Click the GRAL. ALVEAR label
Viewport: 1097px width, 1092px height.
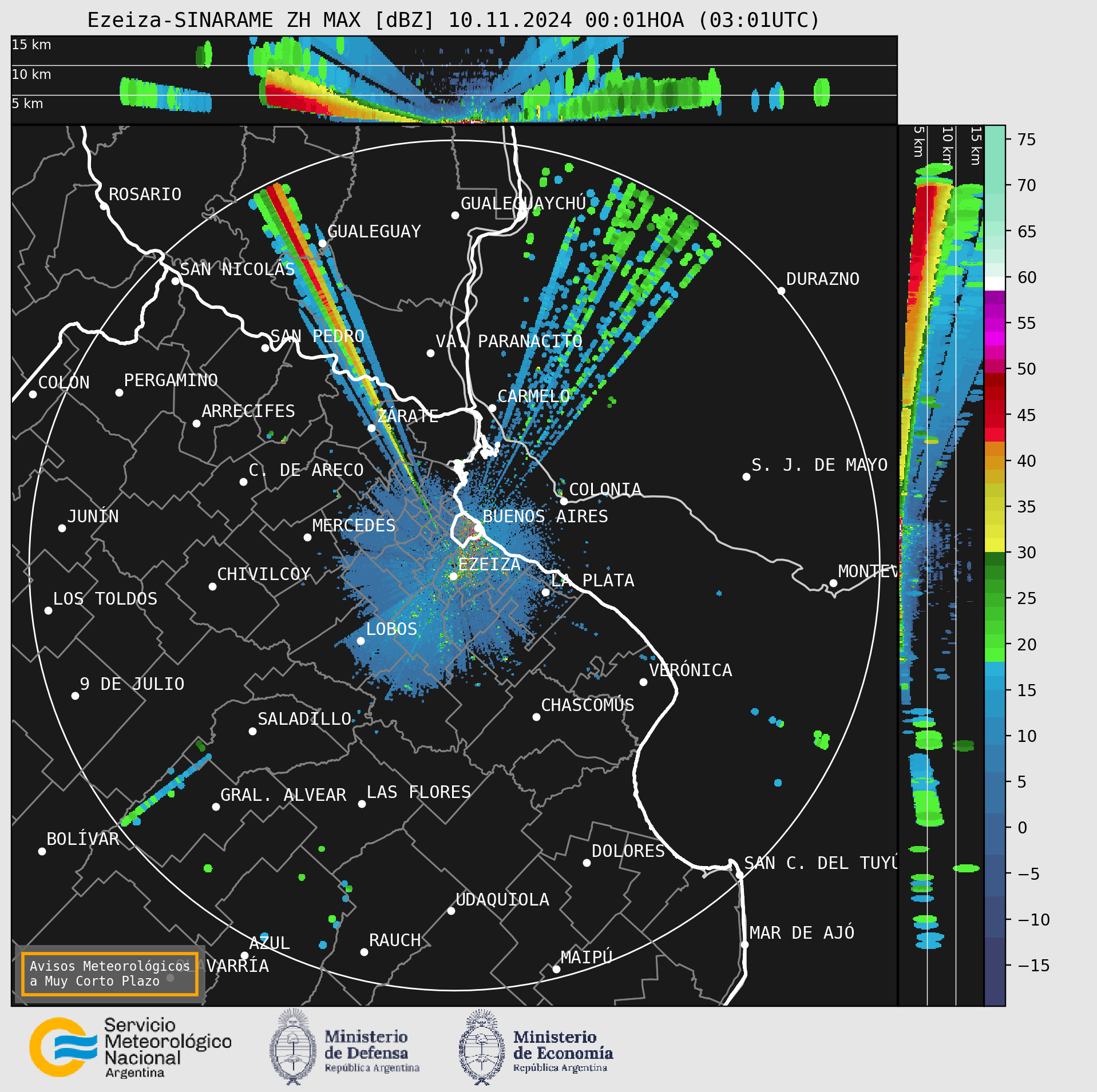tap(283, 795)
